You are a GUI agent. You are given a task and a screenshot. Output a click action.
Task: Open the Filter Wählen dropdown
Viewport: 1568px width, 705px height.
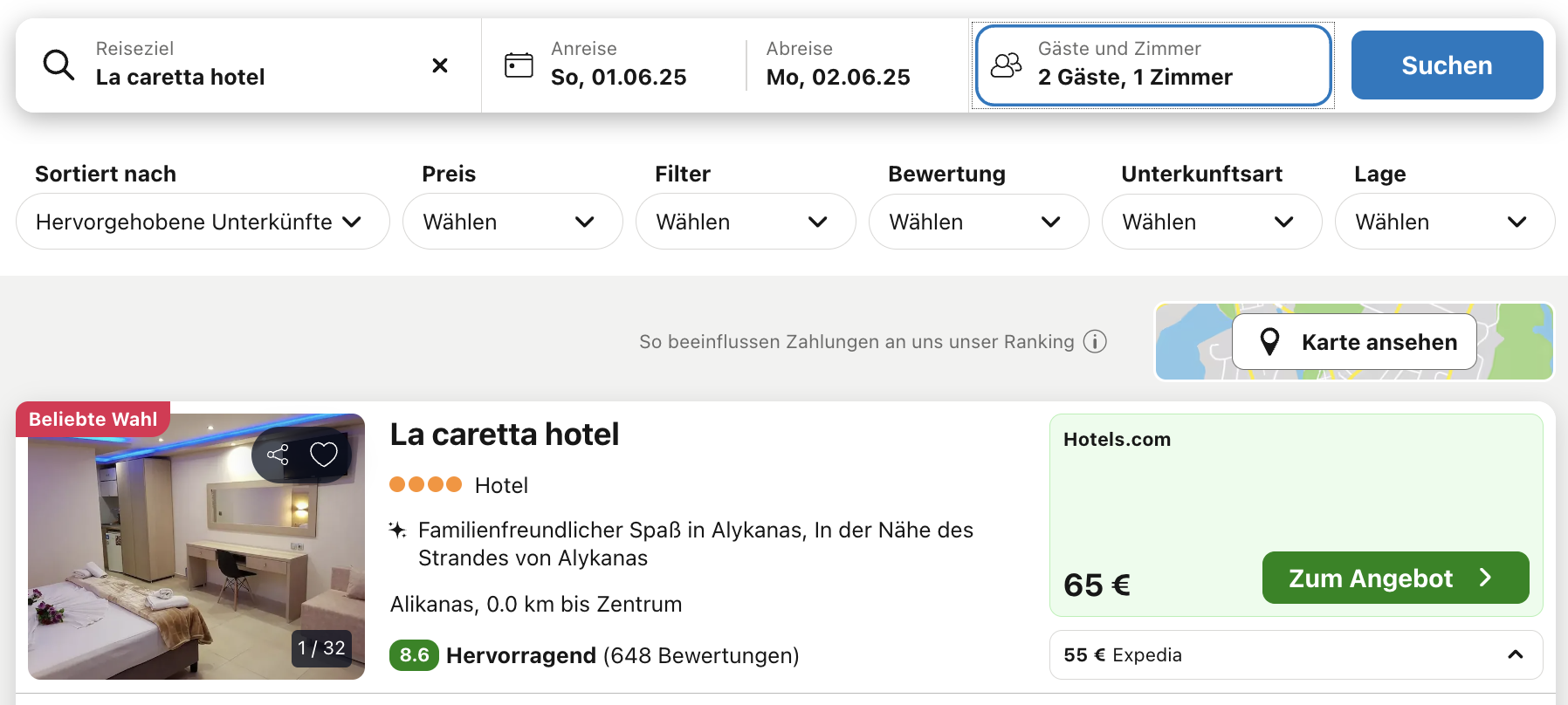(746, 222)
